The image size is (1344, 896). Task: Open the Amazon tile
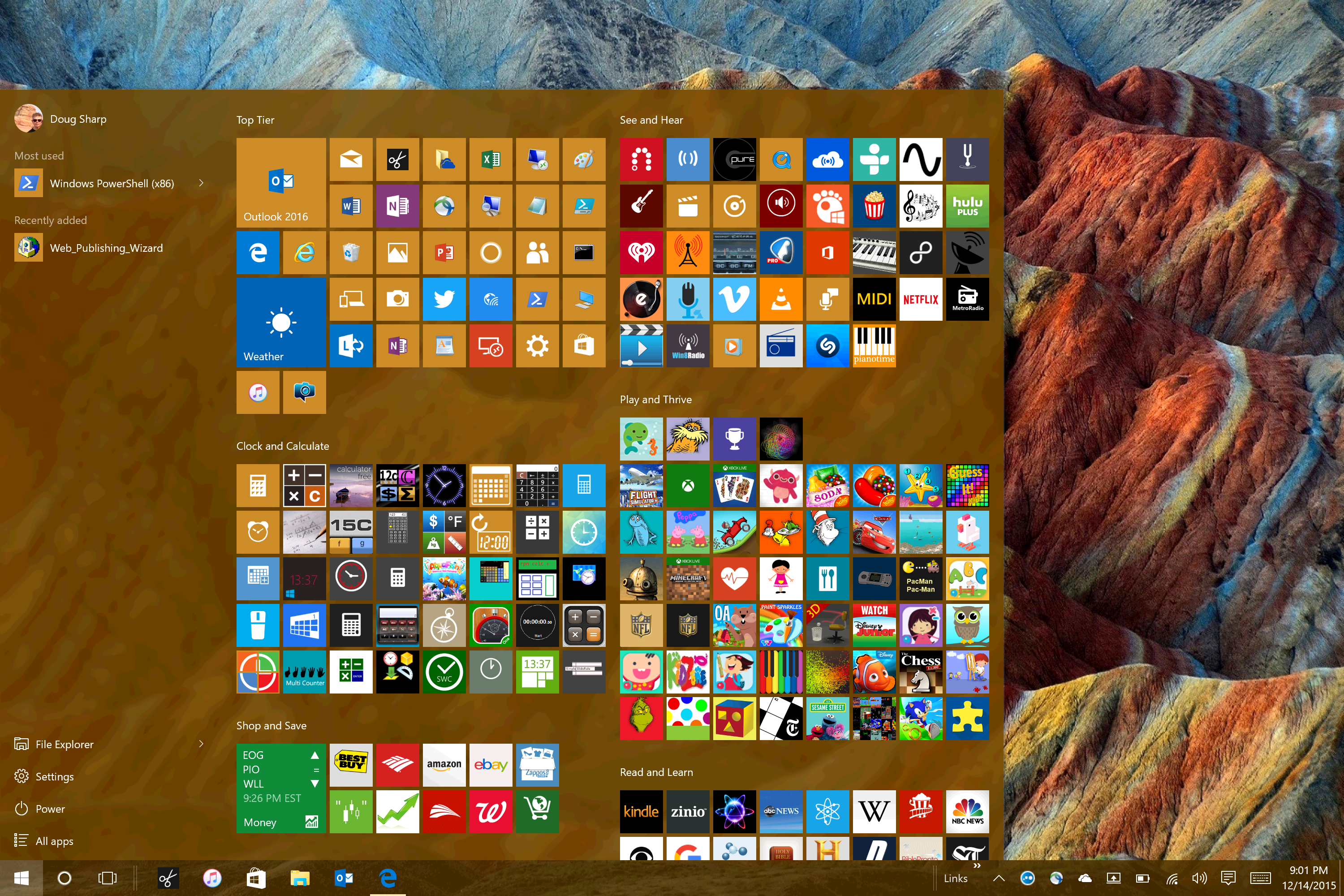tap(444, 765)
